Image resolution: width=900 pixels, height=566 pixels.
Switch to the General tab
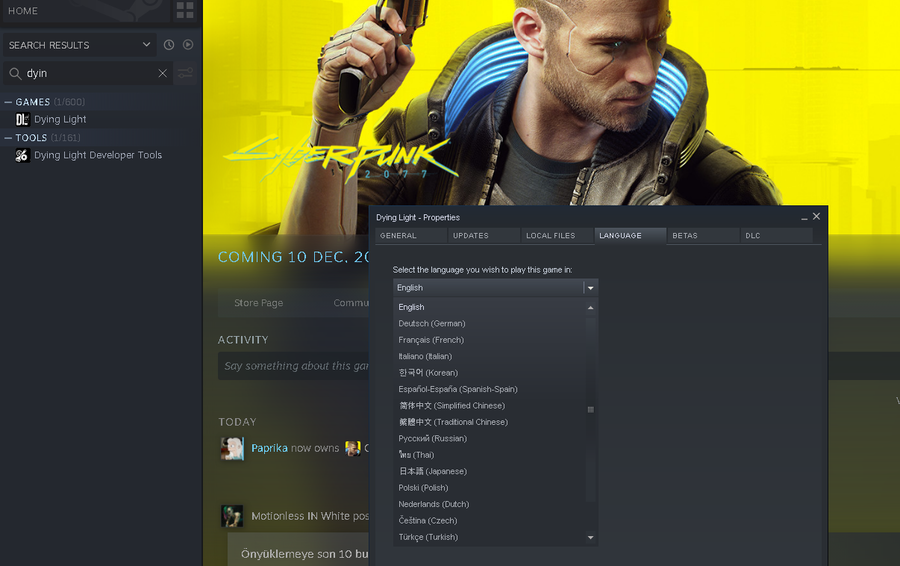(411, 236)
